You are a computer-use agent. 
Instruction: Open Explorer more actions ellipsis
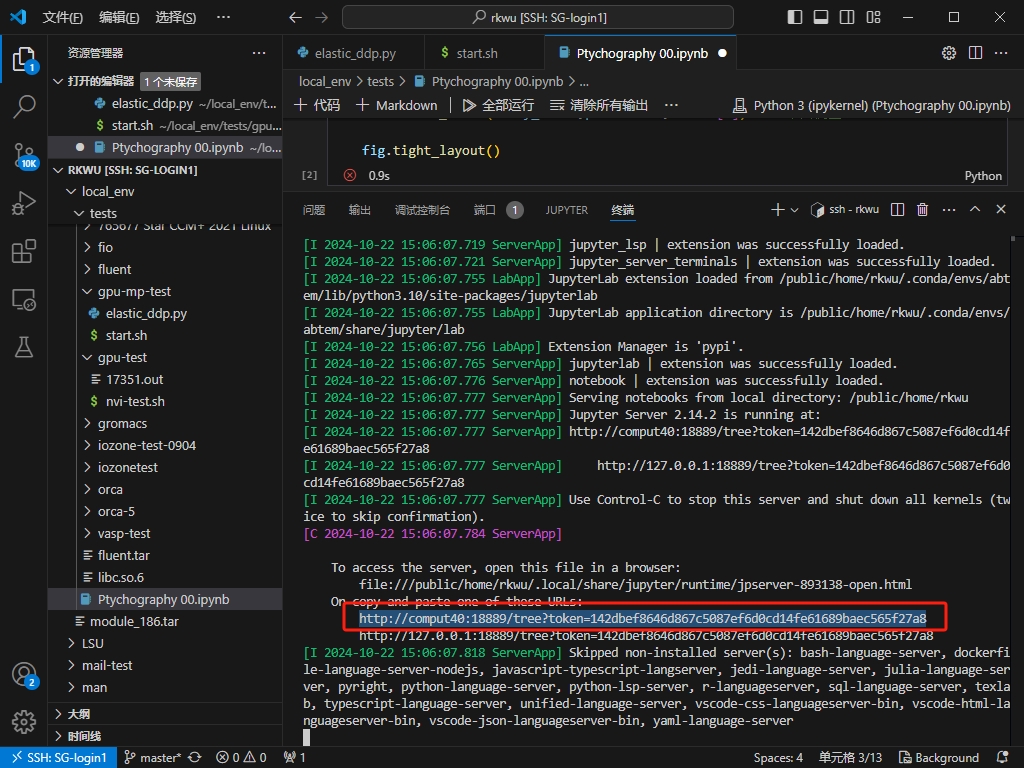click(259, 53)
